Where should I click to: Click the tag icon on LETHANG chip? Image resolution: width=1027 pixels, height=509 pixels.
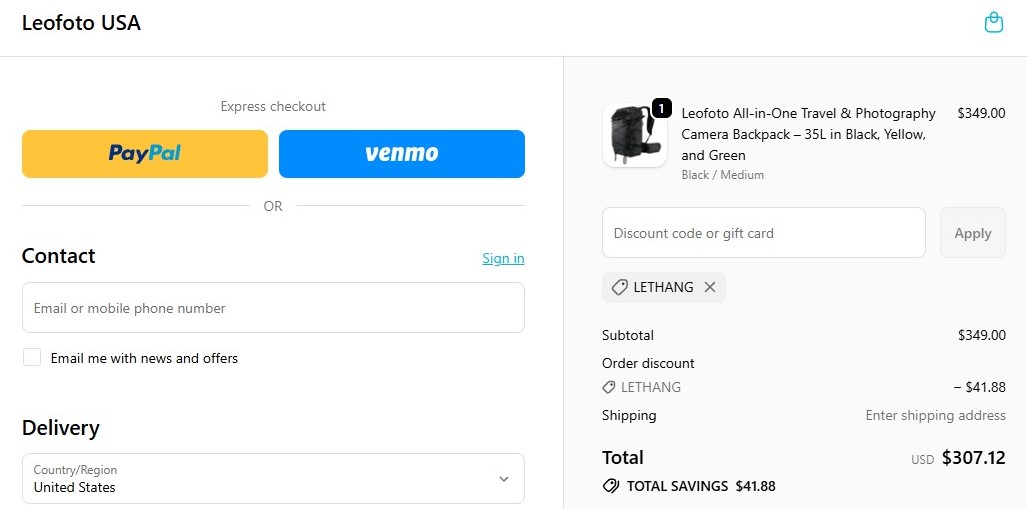click(619, 287)
